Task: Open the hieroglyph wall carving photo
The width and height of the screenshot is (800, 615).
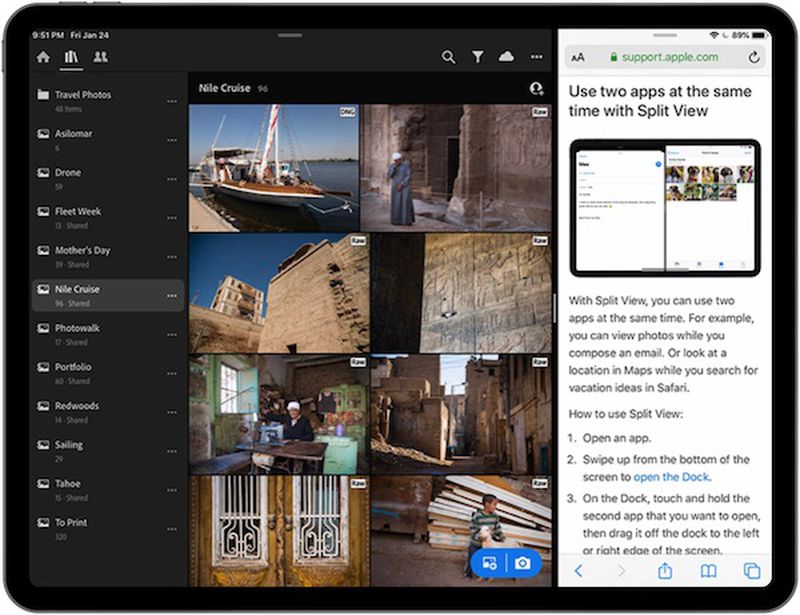Action: point(461,293)
